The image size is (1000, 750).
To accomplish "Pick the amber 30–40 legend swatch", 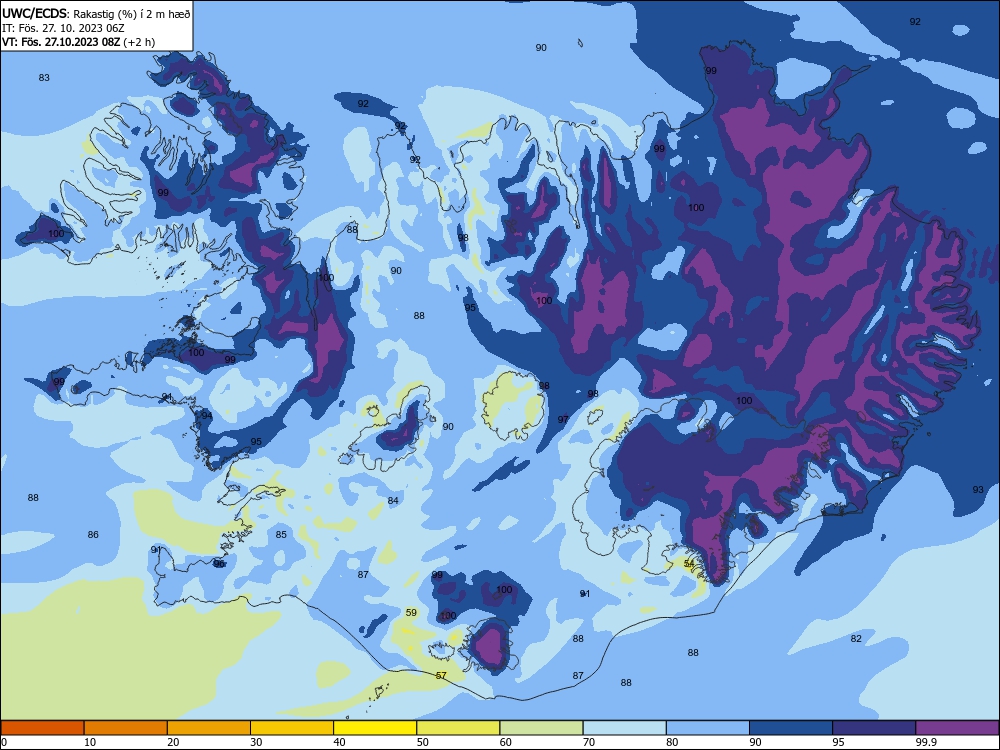I will coord(292,728).
